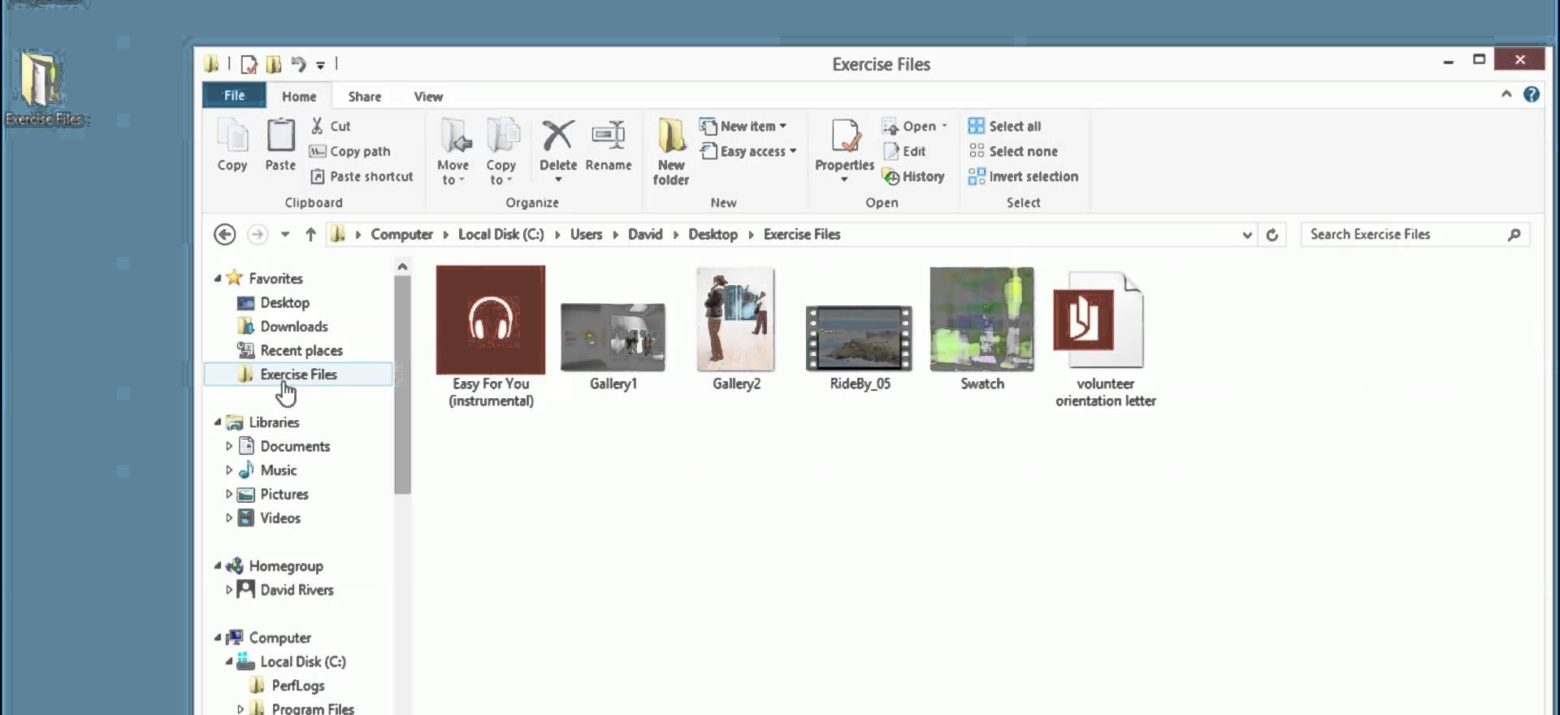
Task: Click the Delete X icon
Action: point(558,137)
